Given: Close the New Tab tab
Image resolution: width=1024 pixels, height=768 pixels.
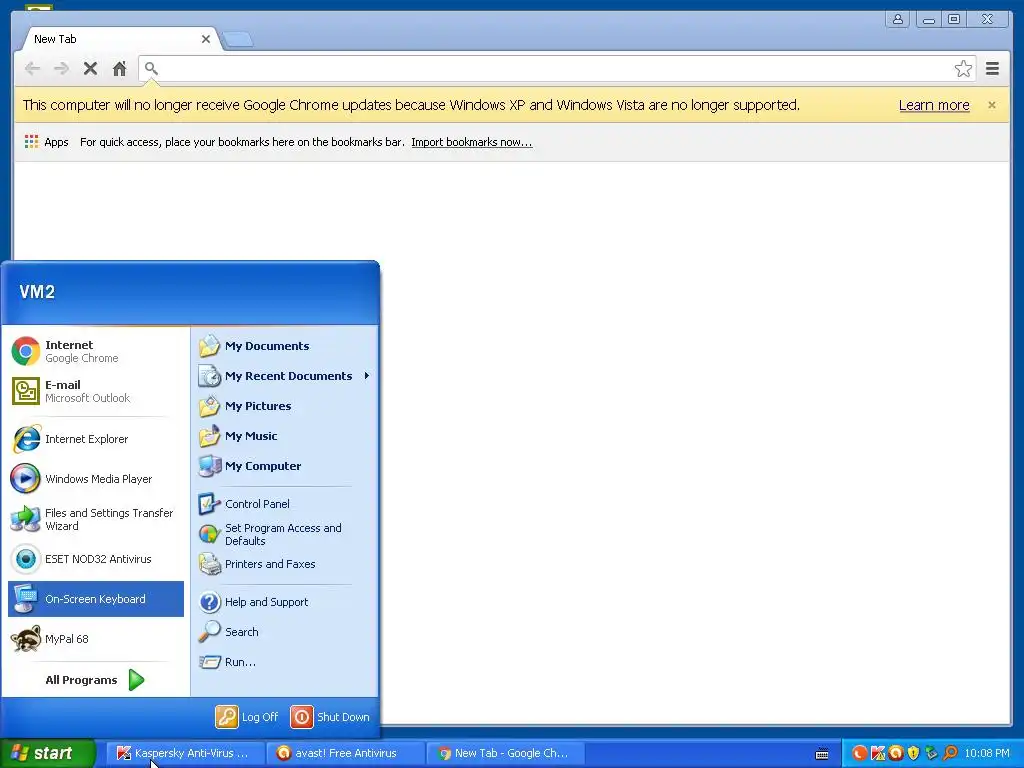Looking at the screenshot, I should click(206, 39).
